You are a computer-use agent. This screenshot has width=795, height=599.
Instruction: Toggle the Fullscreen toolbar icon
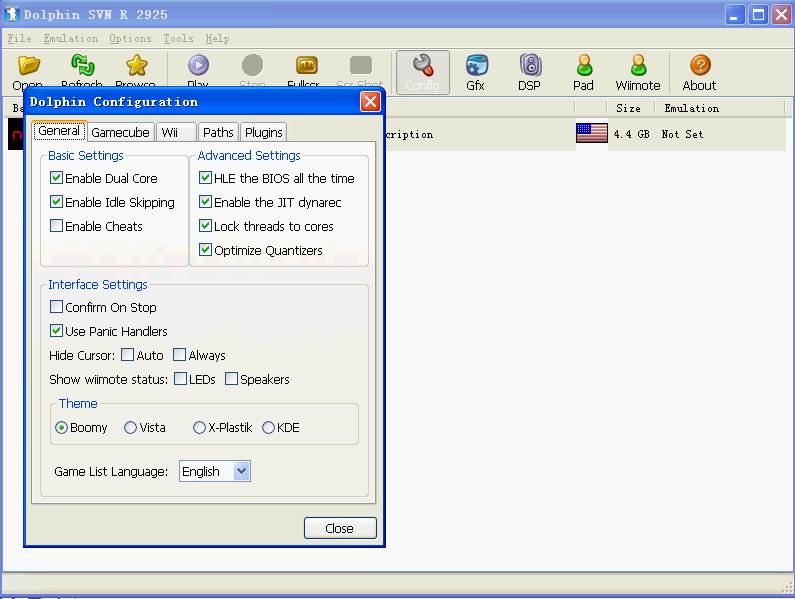pyautogui.click(x=307, y=65)
